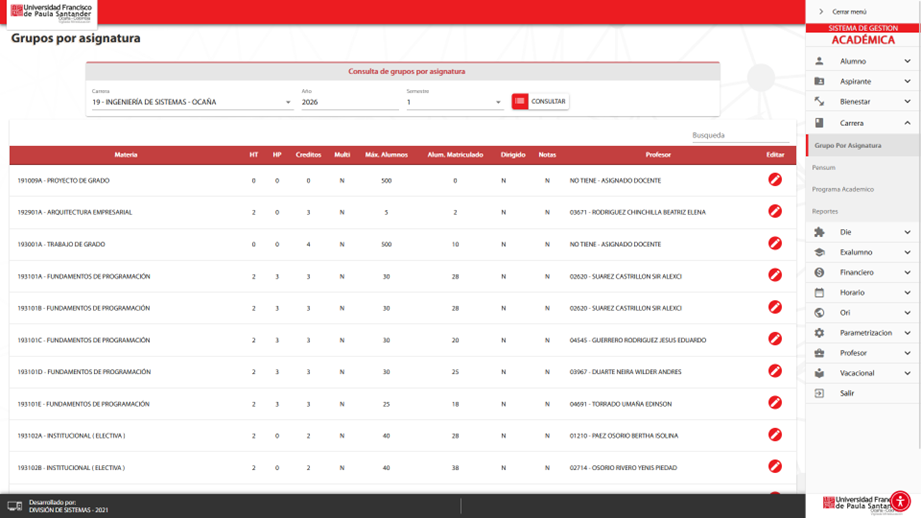Expand the Profesor menu section
The image size is (921, 518).
click(x=862, y=353)
